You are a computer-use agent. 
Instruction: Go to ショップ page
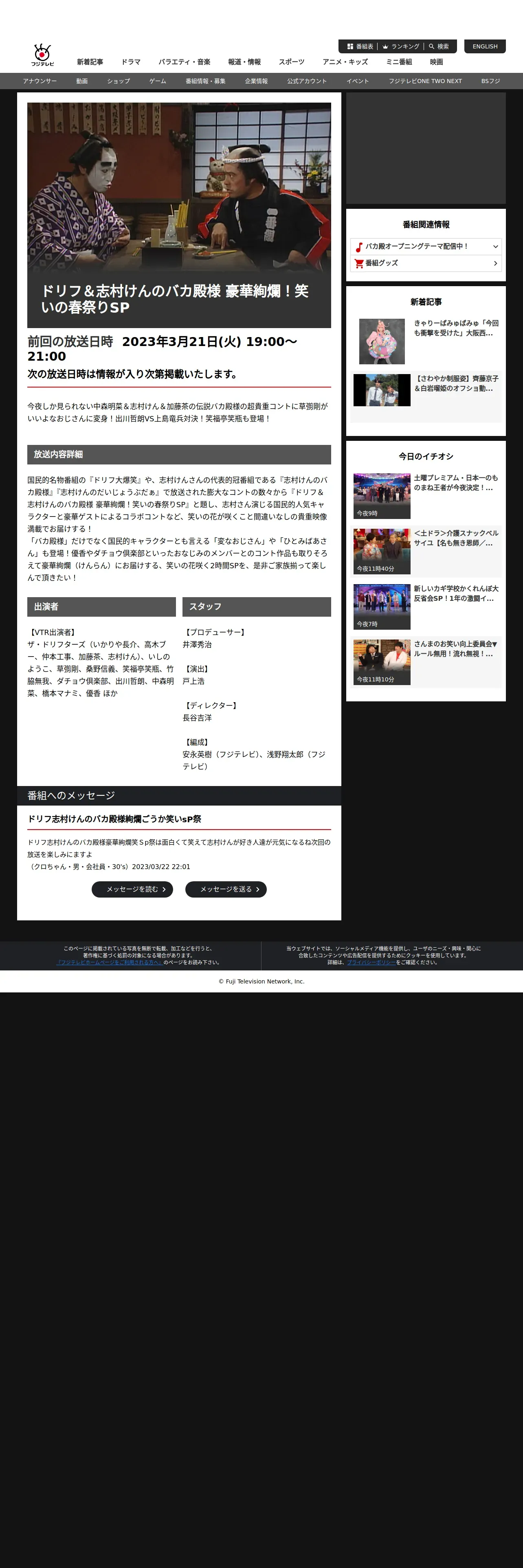(119, 81)
